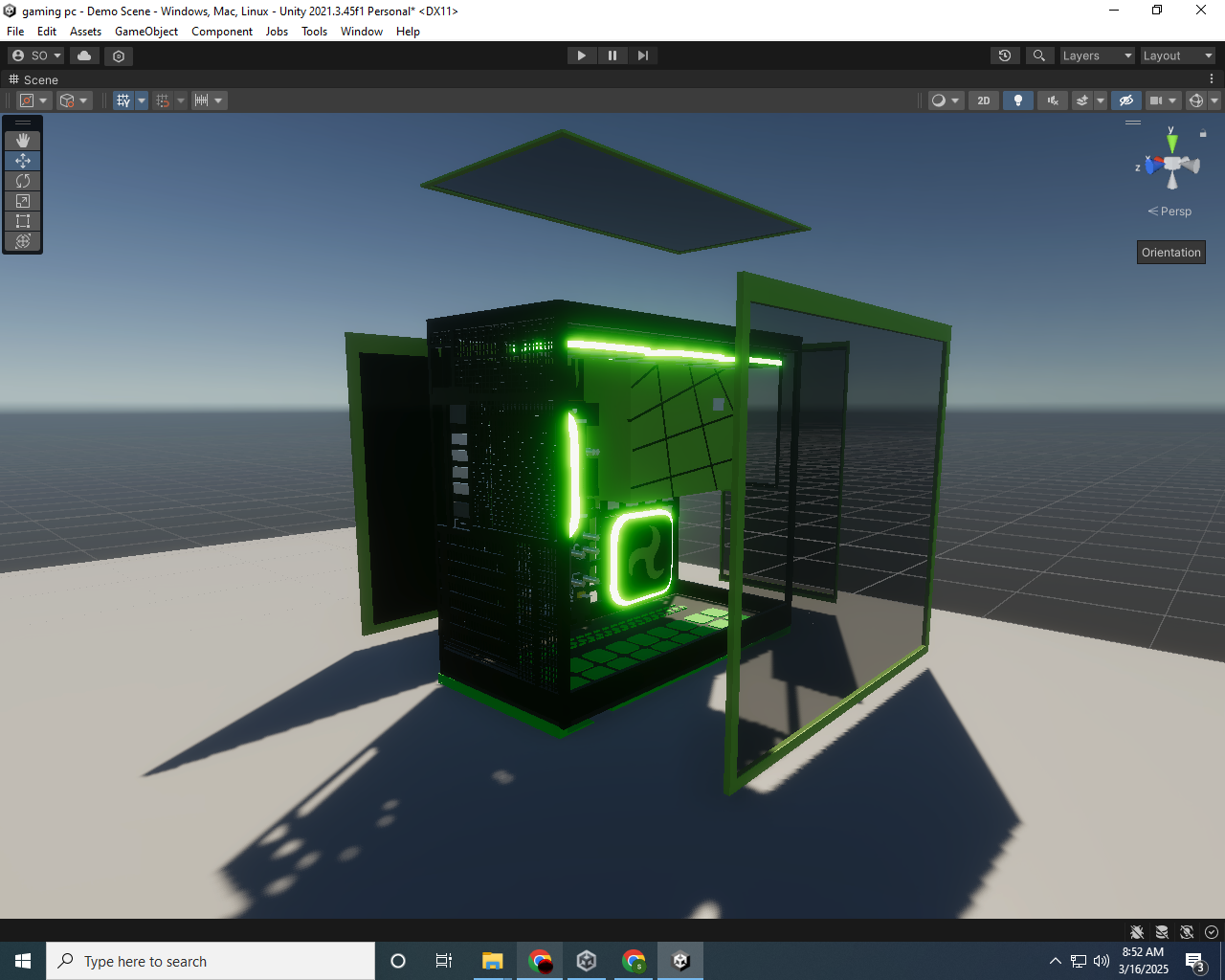Select the Rect tool
The width and height of the screenshot is (1225, 980).
coord(23,221)
